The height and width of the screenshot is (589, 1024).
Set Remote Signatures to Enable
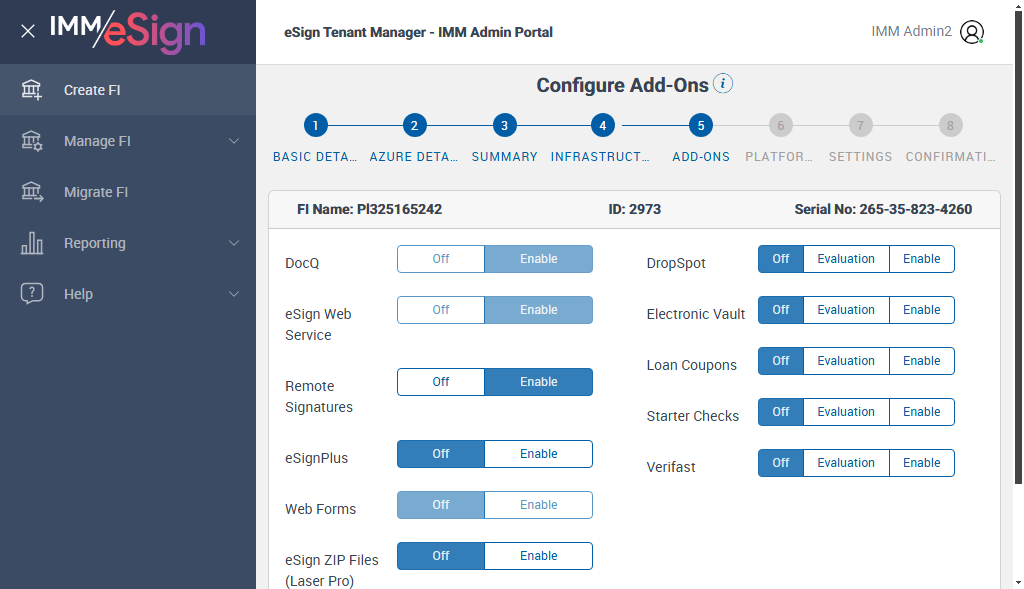[x=539, y=381]
